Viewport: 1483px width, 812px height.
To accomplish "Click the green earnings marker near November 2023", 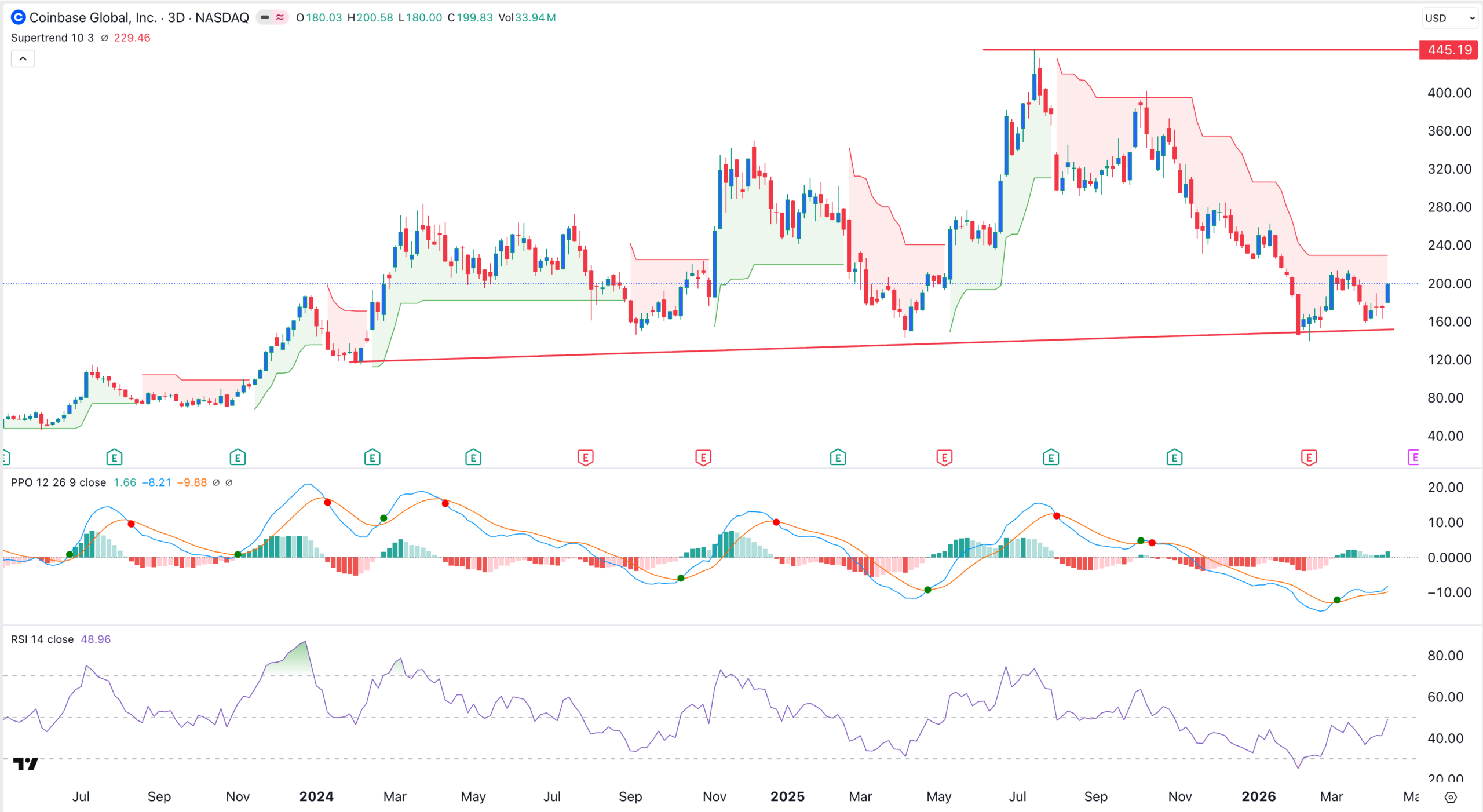I will pos(238,457).
